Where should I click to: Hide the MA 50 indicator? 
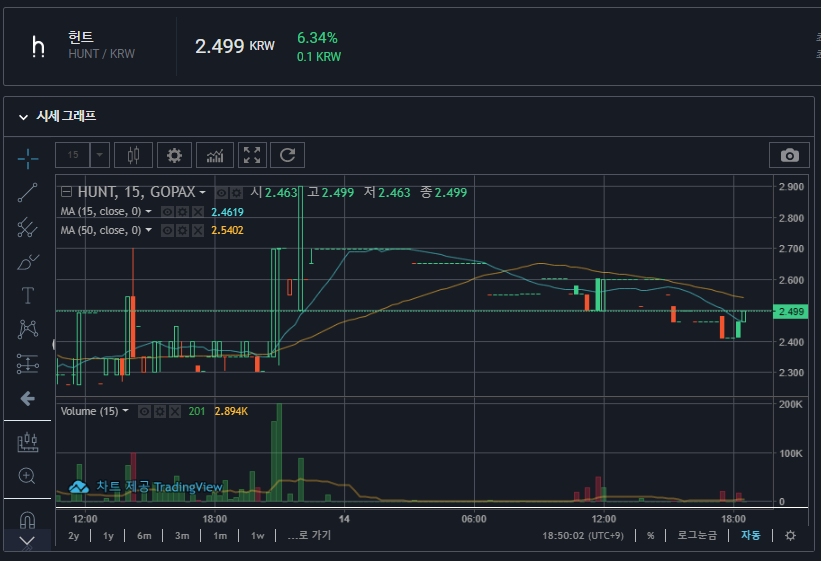coord(167,230)
